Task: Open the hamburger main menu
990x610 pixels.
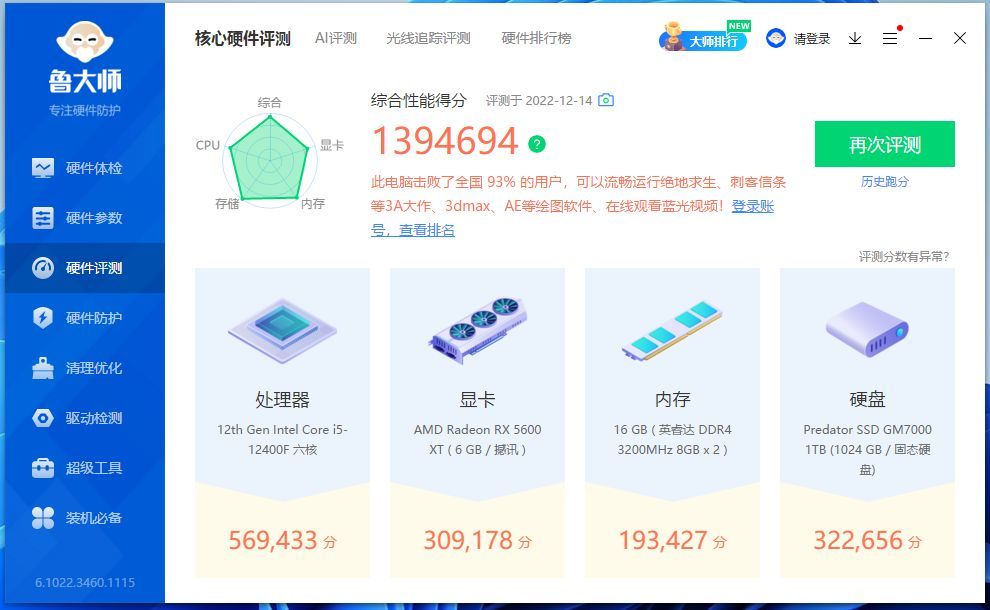Action: click(x=890, y=39)
